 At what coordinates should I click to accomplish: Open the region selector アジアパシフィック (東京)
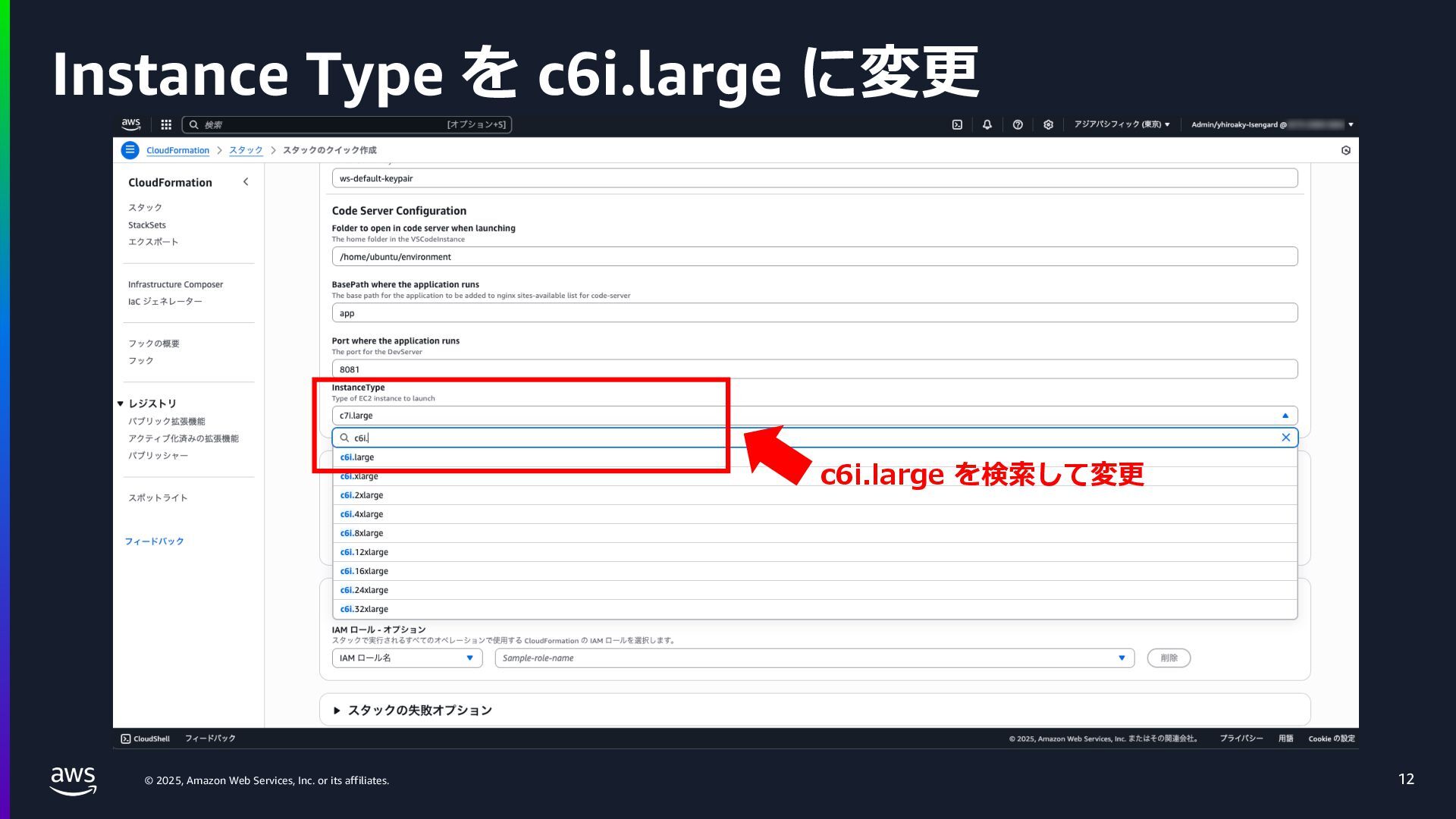[x=1122, y=124]
